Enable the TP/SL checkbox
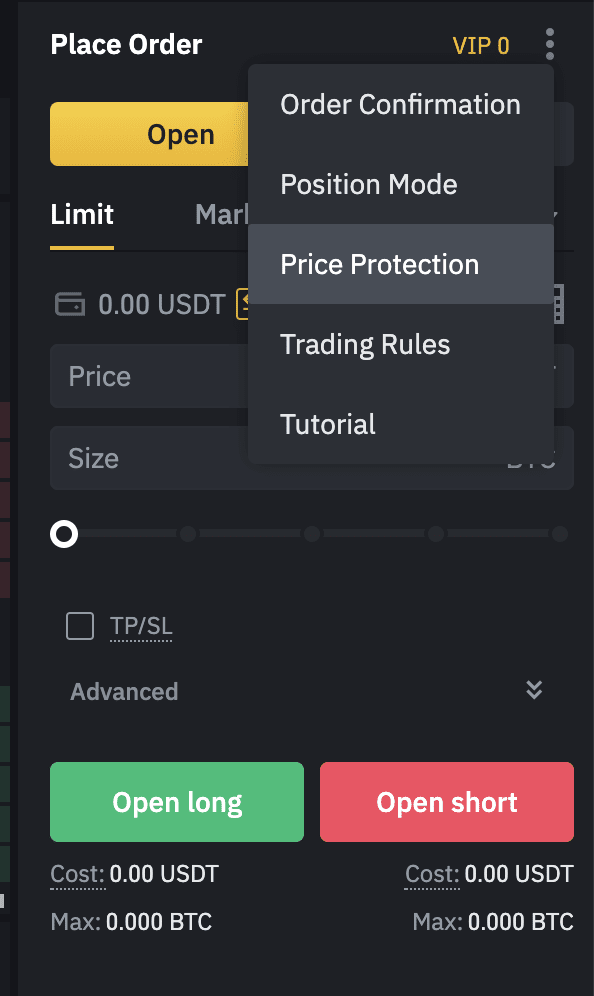594x996 pixels. [80, 626]
